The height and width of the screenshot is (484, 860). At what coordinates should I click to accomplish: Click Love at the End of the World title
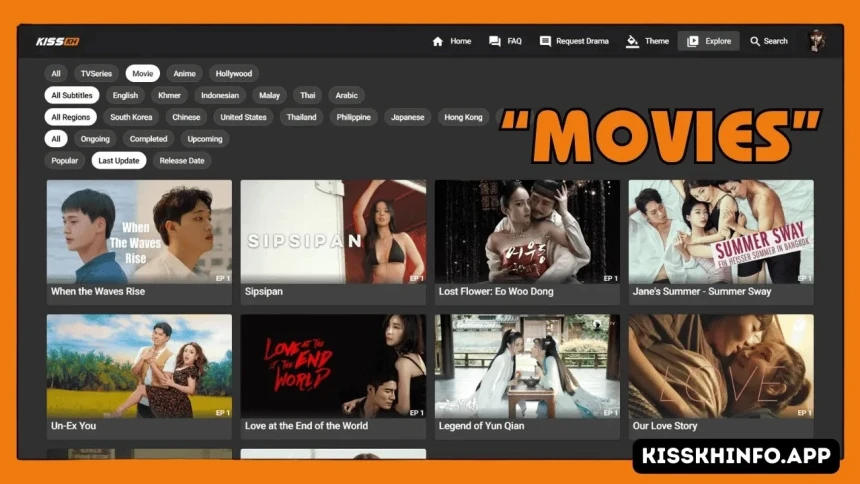coord(306,426)
